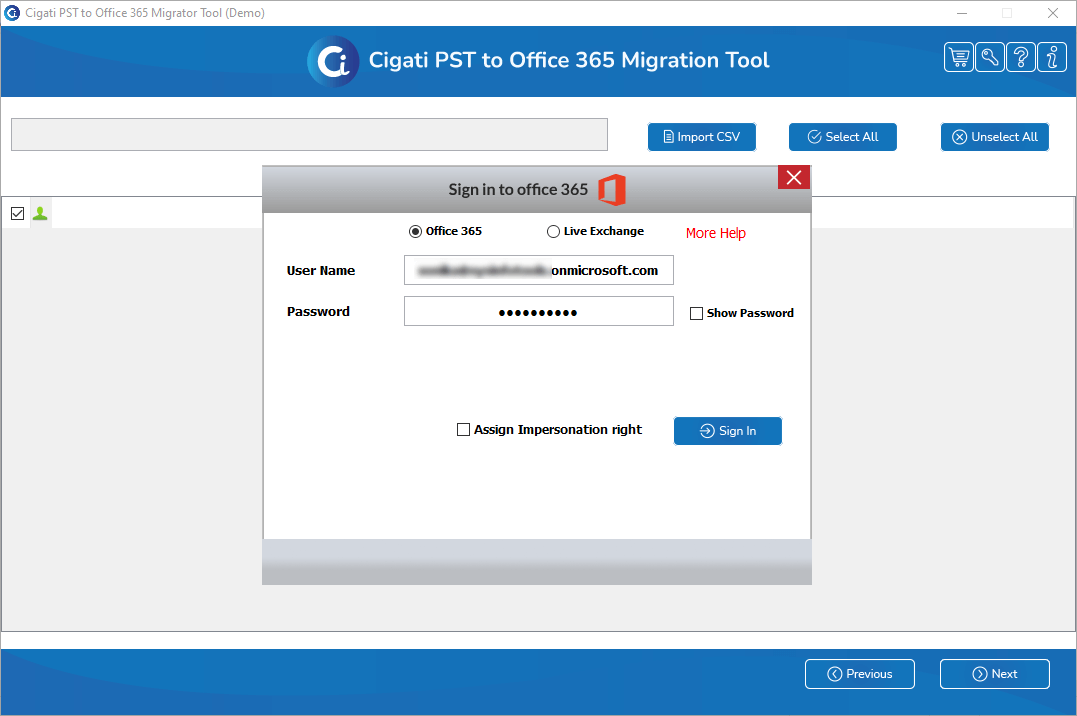The height and width of the screenshot is (716, 1077).
Task: Click the Sign In button
Action: [727, 431]
